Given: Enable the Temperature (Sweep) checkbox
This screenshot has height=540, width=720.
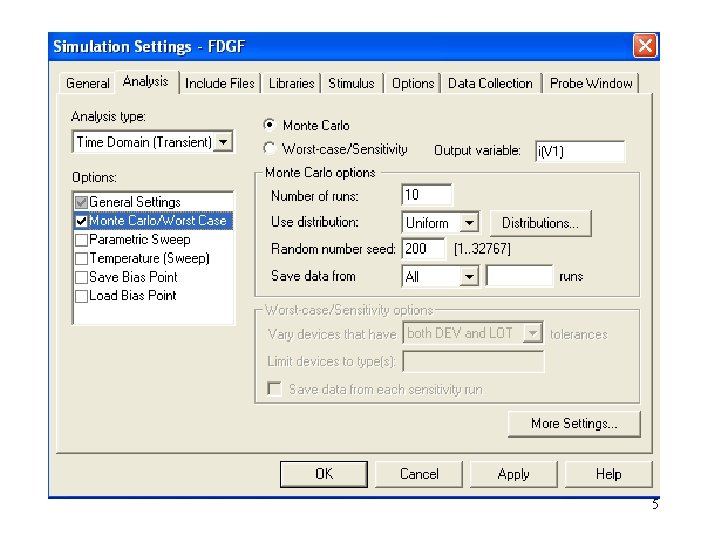Looking at the screenshot, I should coord(81,259).
